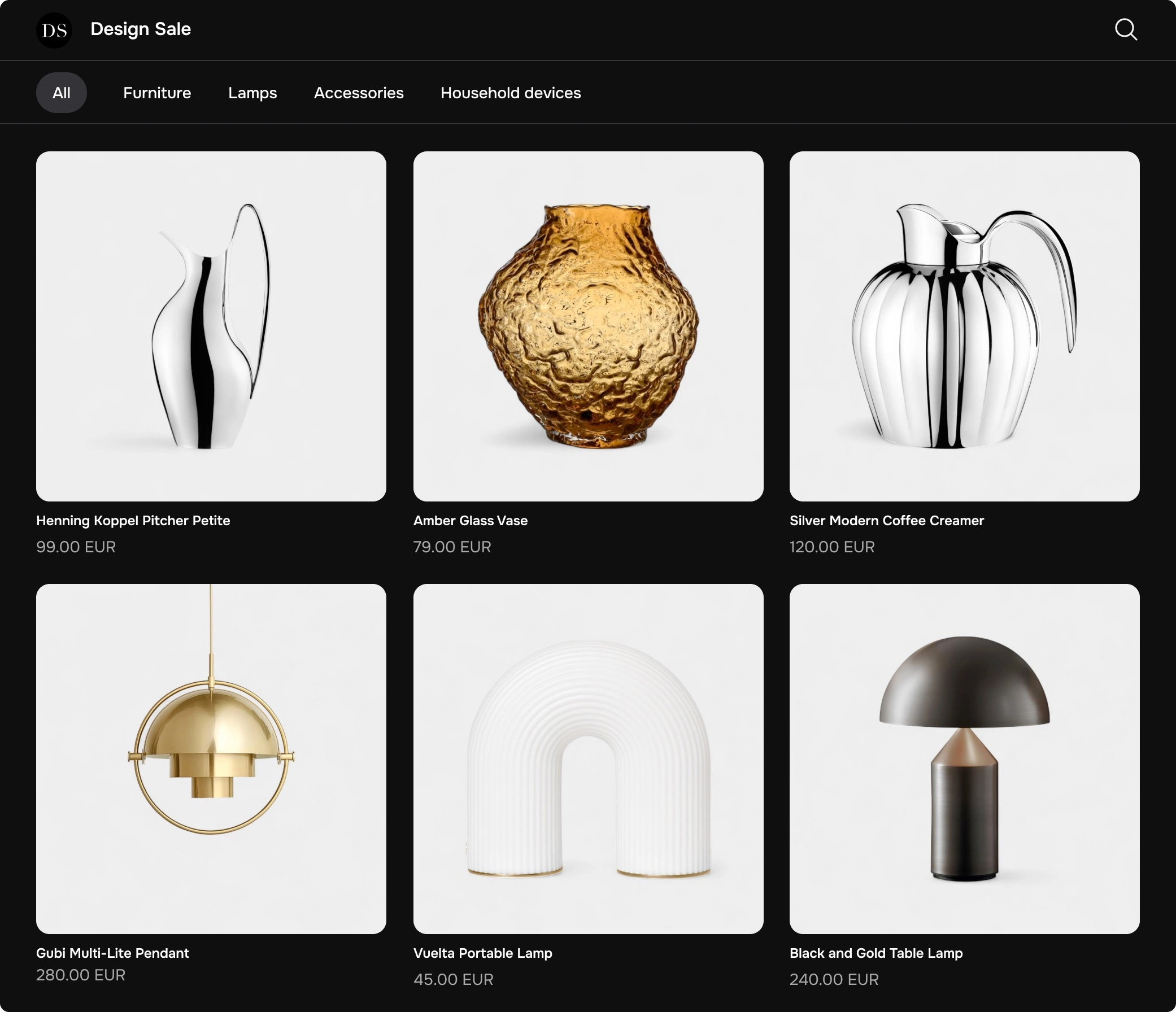Click the 240.00 EUR price label

[x=833, y=979]
